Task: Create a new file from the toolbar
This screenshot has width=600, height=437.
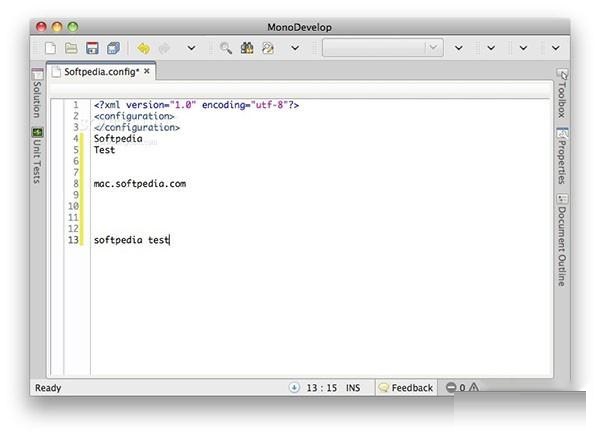Action: 51,48
